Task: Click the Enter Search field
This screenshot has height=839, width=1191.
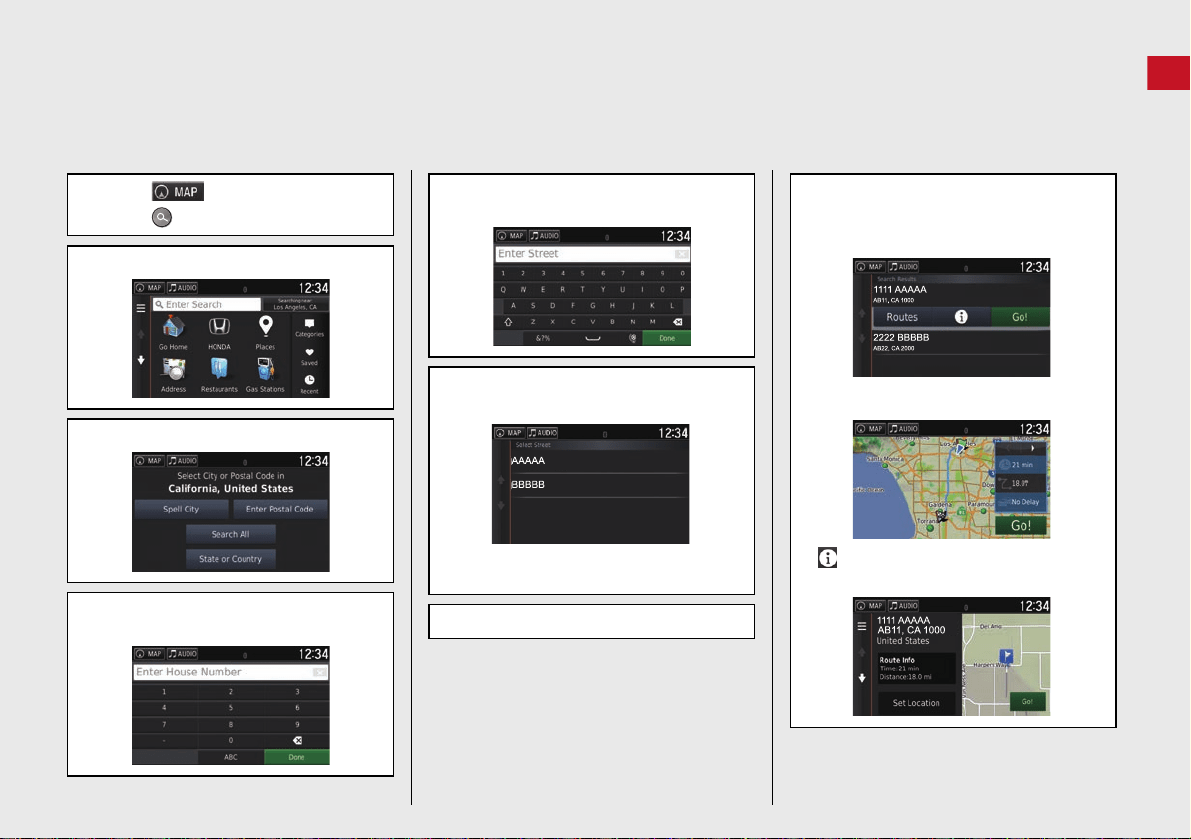Action: tap(207, 304)
